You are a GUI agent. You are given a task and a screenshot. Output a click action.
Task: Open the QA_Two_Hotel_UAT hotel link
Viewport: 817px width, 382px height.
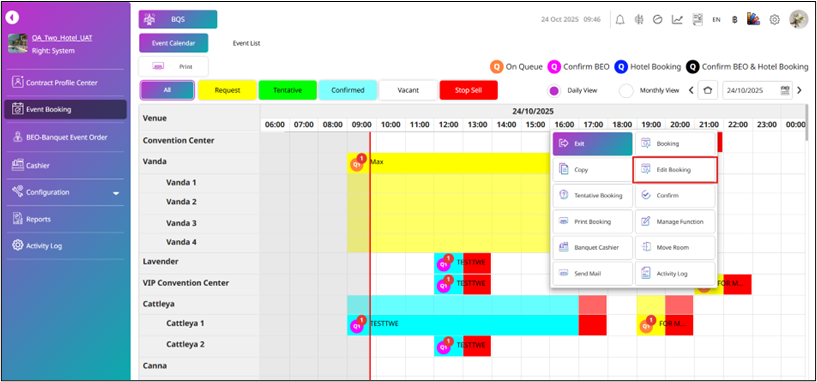click(x=62, y=38)
